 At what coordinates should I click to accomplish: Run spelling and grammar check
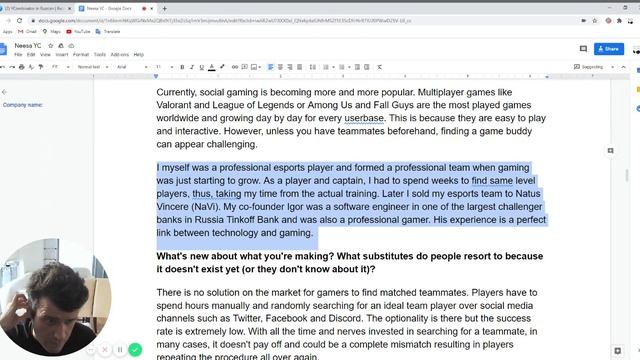31,67
